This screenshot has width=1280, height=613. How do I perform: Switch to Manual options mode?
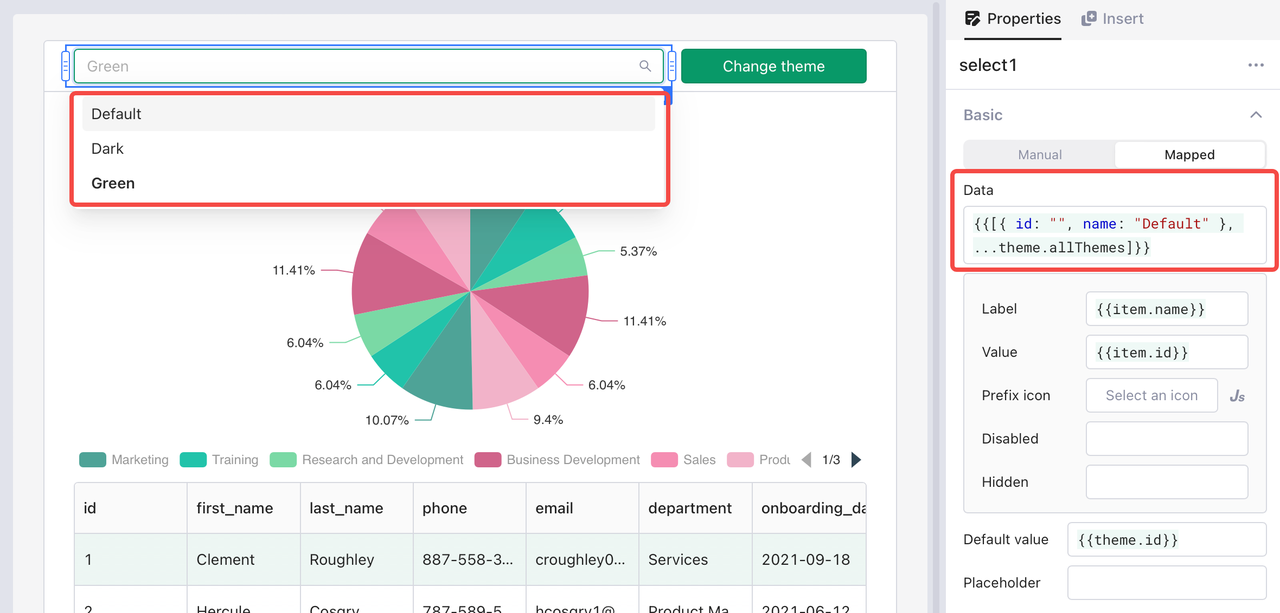(1040, 155)
